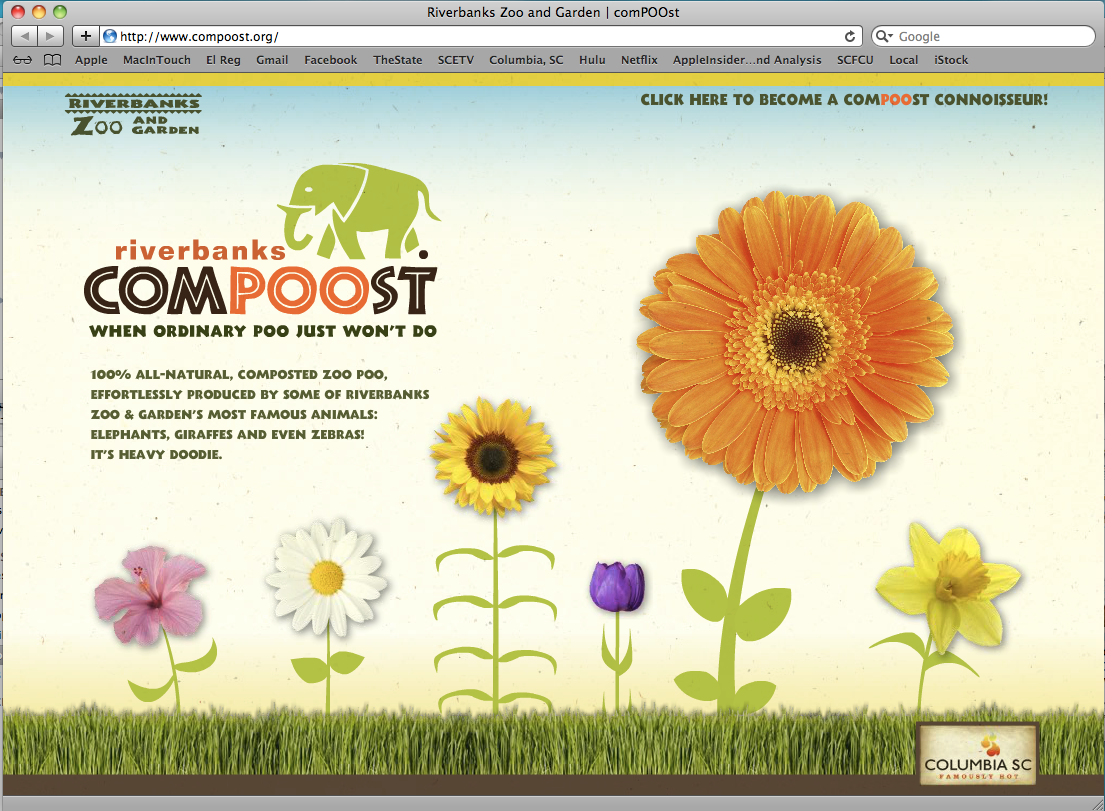Click the pink hibiscus flower
The width and height of the screenshot is (1105, 811).
(150, 596)
